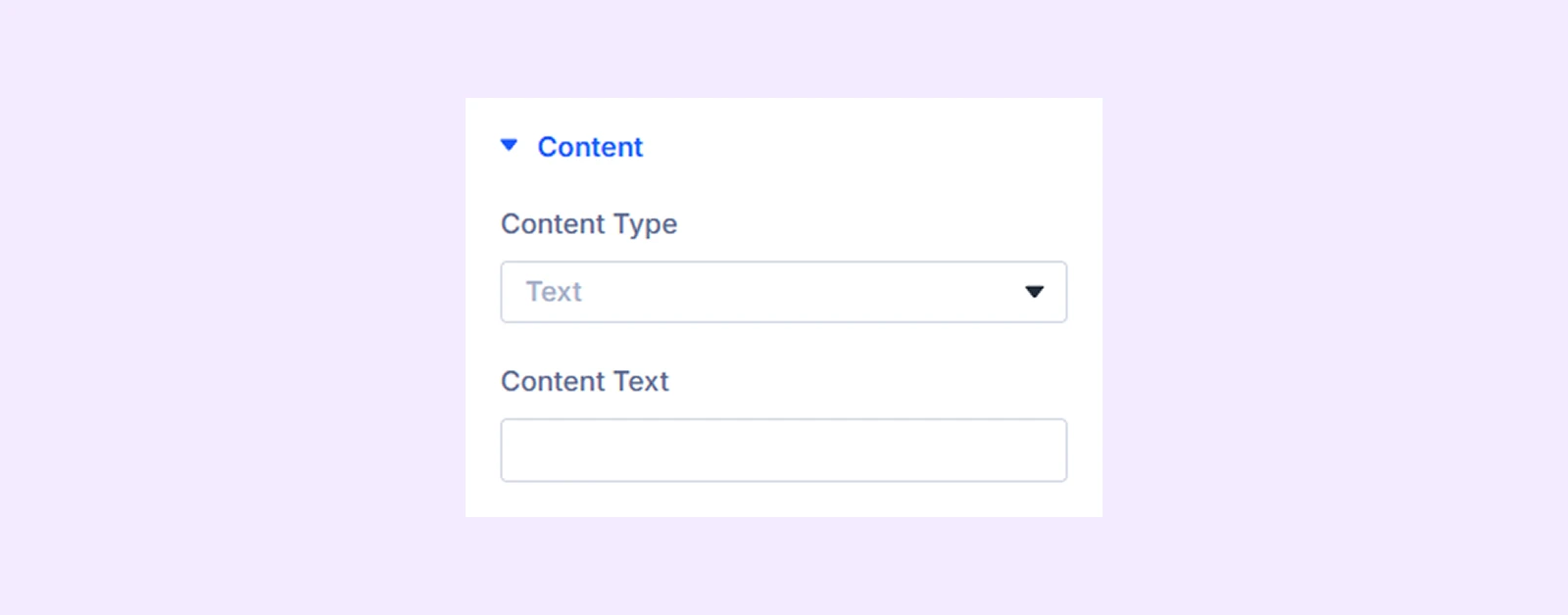1568x615 pixels.
Task: Click the black caret in Content Type
Action: click(1034, 292)
